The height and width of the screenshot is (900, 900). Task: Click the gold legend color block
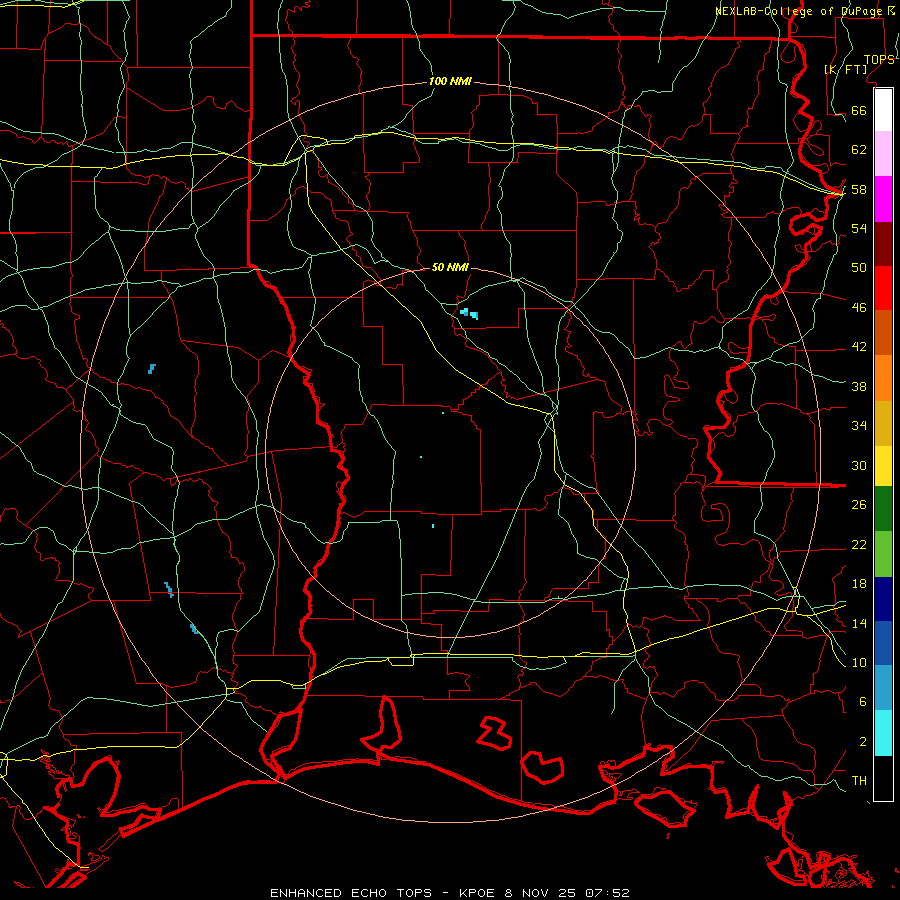[x=883, y=423]
